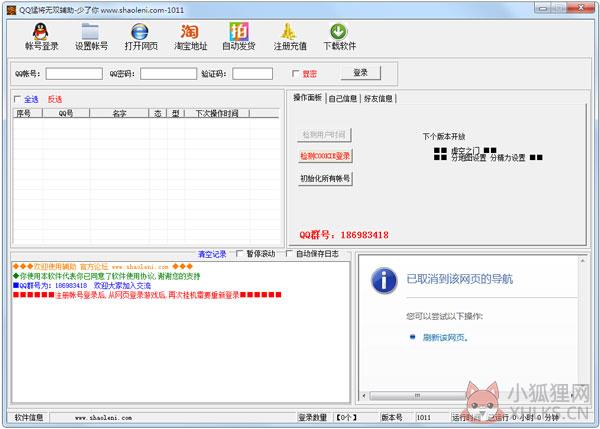This screenshot has height=429, width=600.
Task: Click the 下次操作时间 column header
Action: coord(217,113)
